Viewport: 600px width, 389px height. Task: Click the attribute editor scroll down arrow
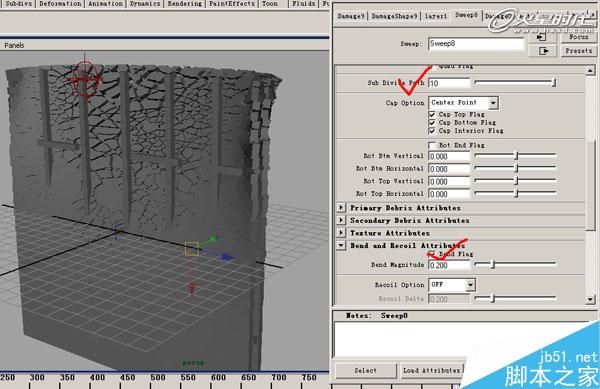(590, 299)
